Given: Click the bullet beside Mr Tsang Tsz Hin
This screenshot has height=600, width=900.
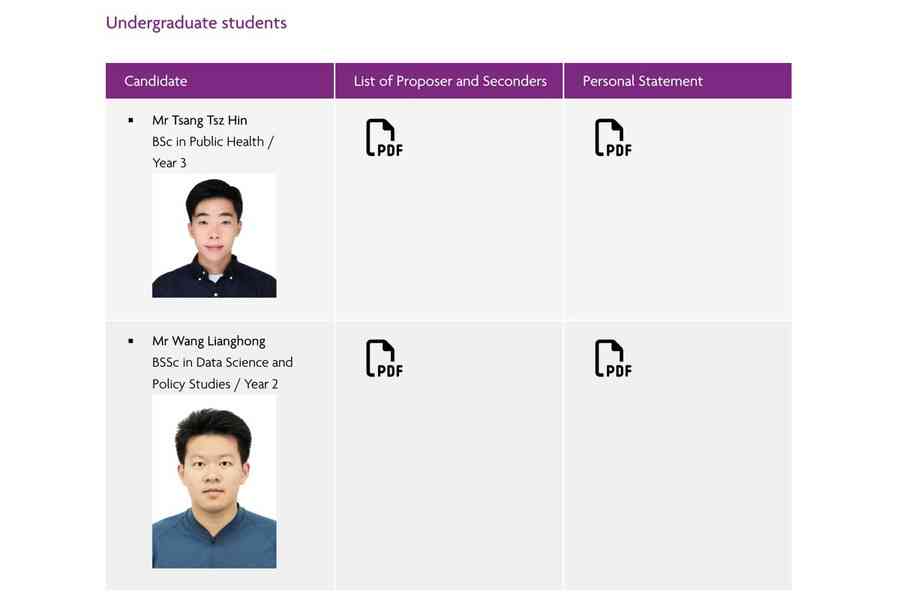Looking at the screenshot, I should pyautogui.click(x=131, y=120).
